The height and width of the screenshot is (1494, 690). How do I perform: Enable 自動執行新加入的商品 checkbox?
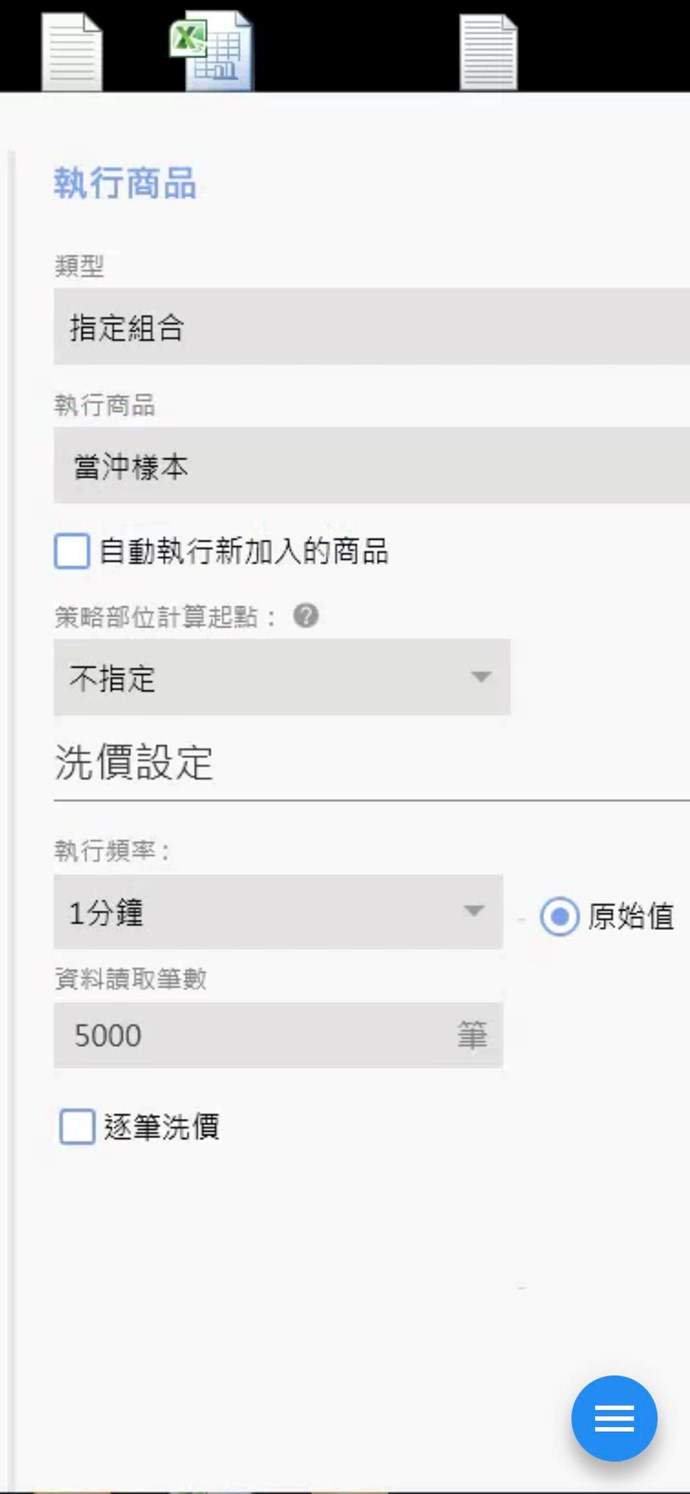(x=72, y=551)
